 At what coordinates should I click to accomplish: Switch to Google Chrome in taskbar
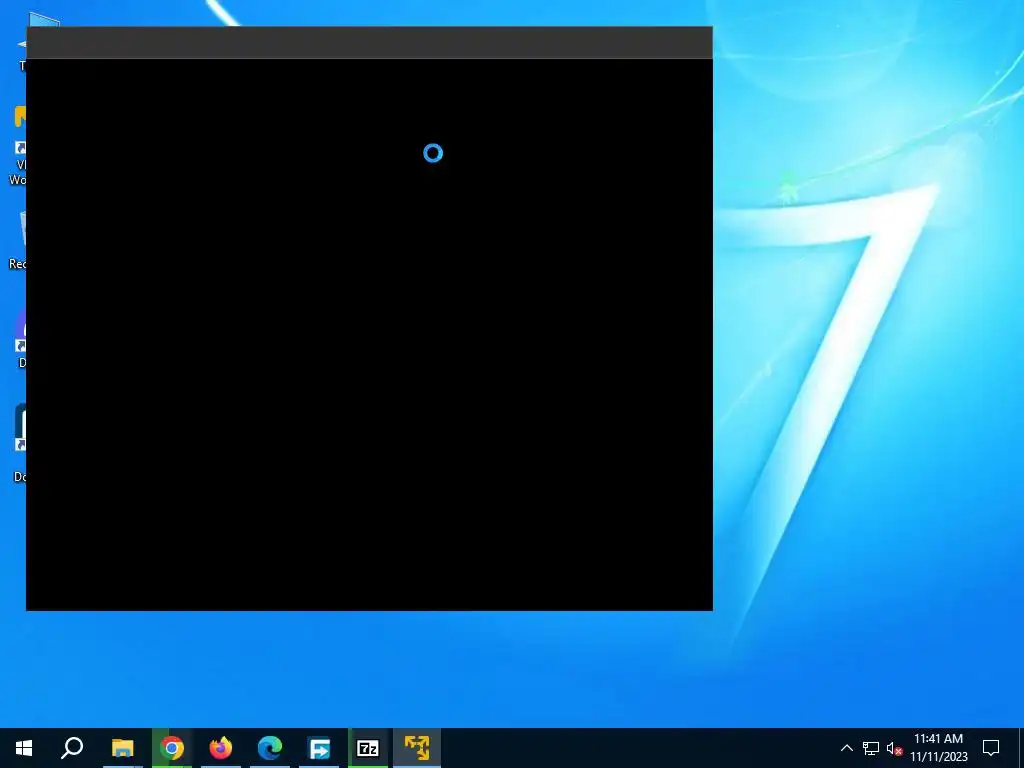point(172,748)
